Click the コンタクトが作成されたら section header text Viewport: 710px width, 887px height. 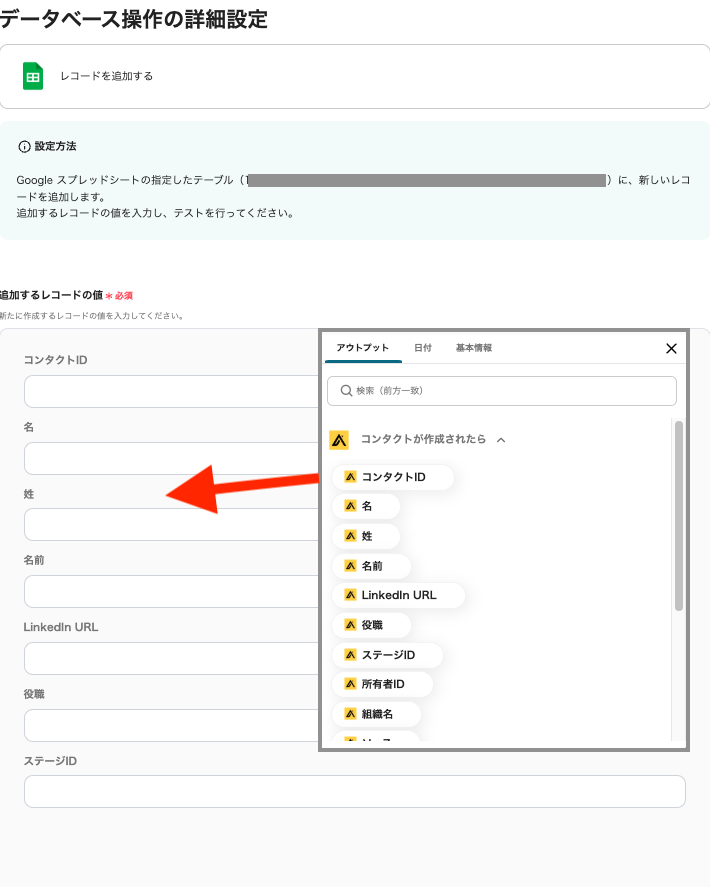coord(423,440)
